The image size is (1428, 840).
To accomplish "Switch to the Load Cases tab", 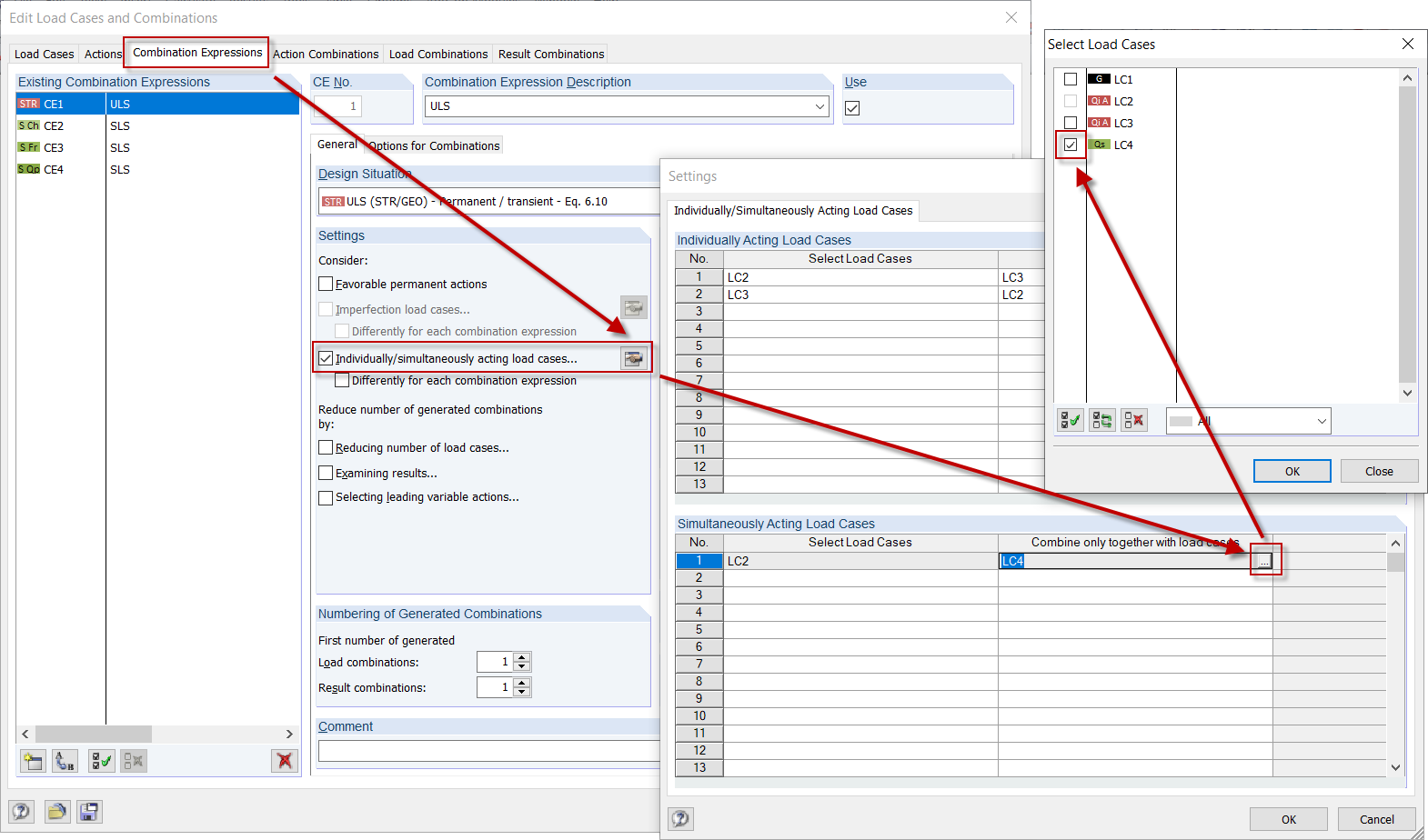I will [45, 55].
